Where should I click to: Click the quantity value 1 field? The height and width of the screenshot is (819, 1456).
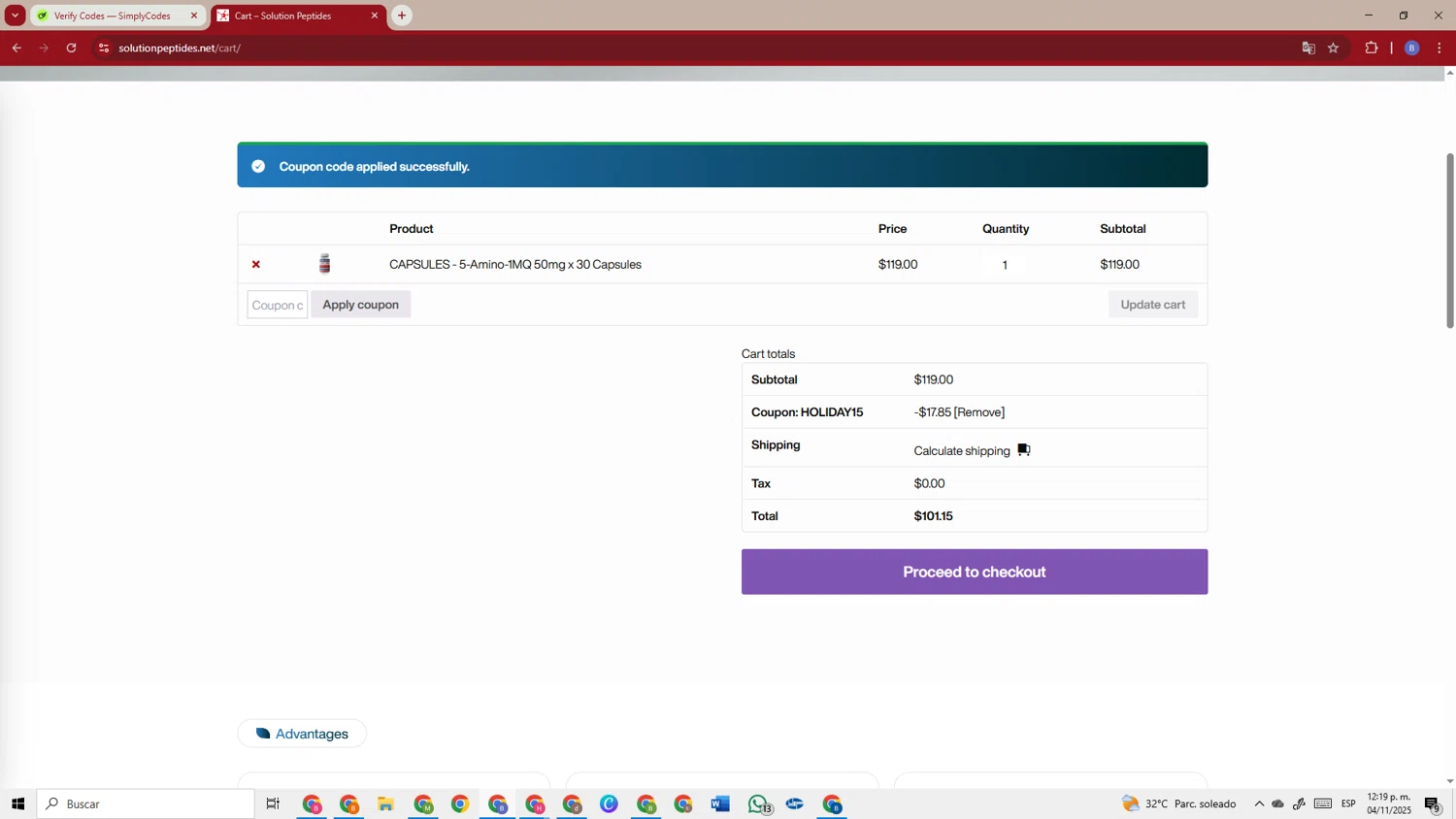pyautogui.click(x=1005, y=264)
